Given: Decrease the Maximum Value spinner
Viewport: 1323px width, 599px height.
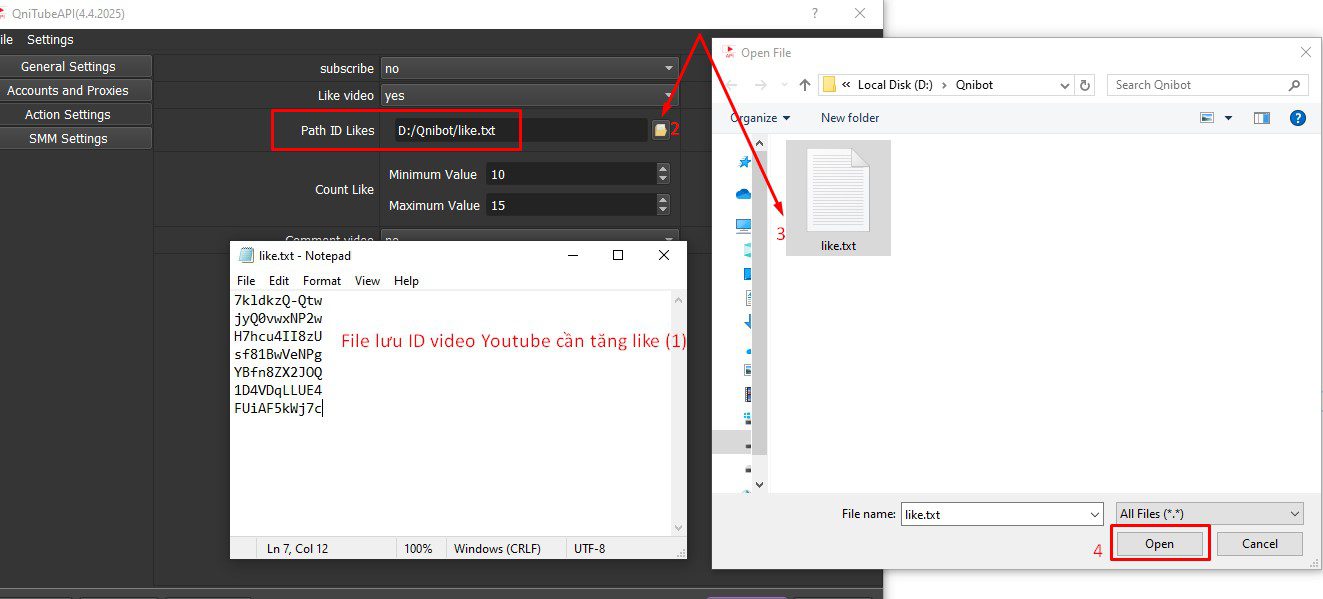Looking at the screenshot, I should (663, 210).
